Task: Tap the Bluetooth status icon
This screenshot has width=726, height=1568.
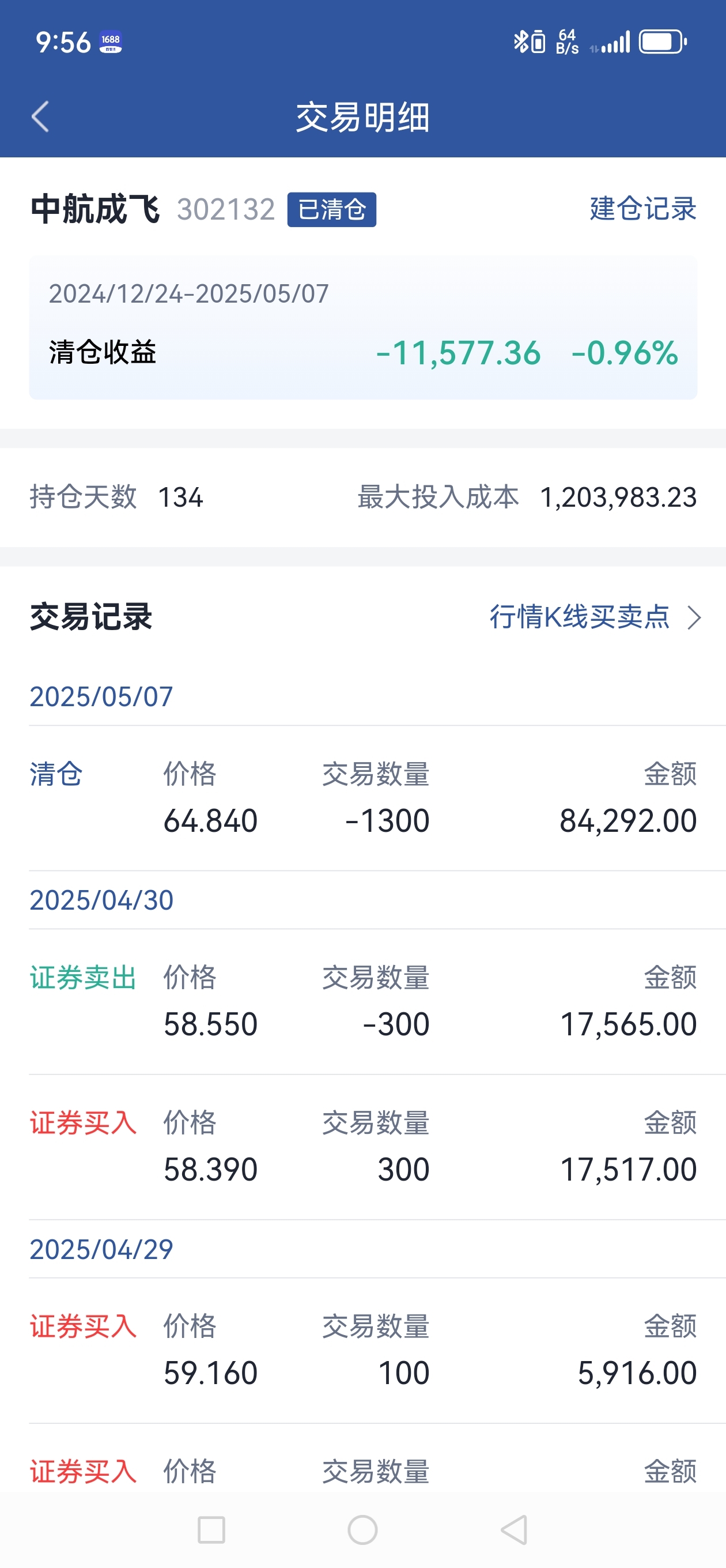Action: click(521, 42)
